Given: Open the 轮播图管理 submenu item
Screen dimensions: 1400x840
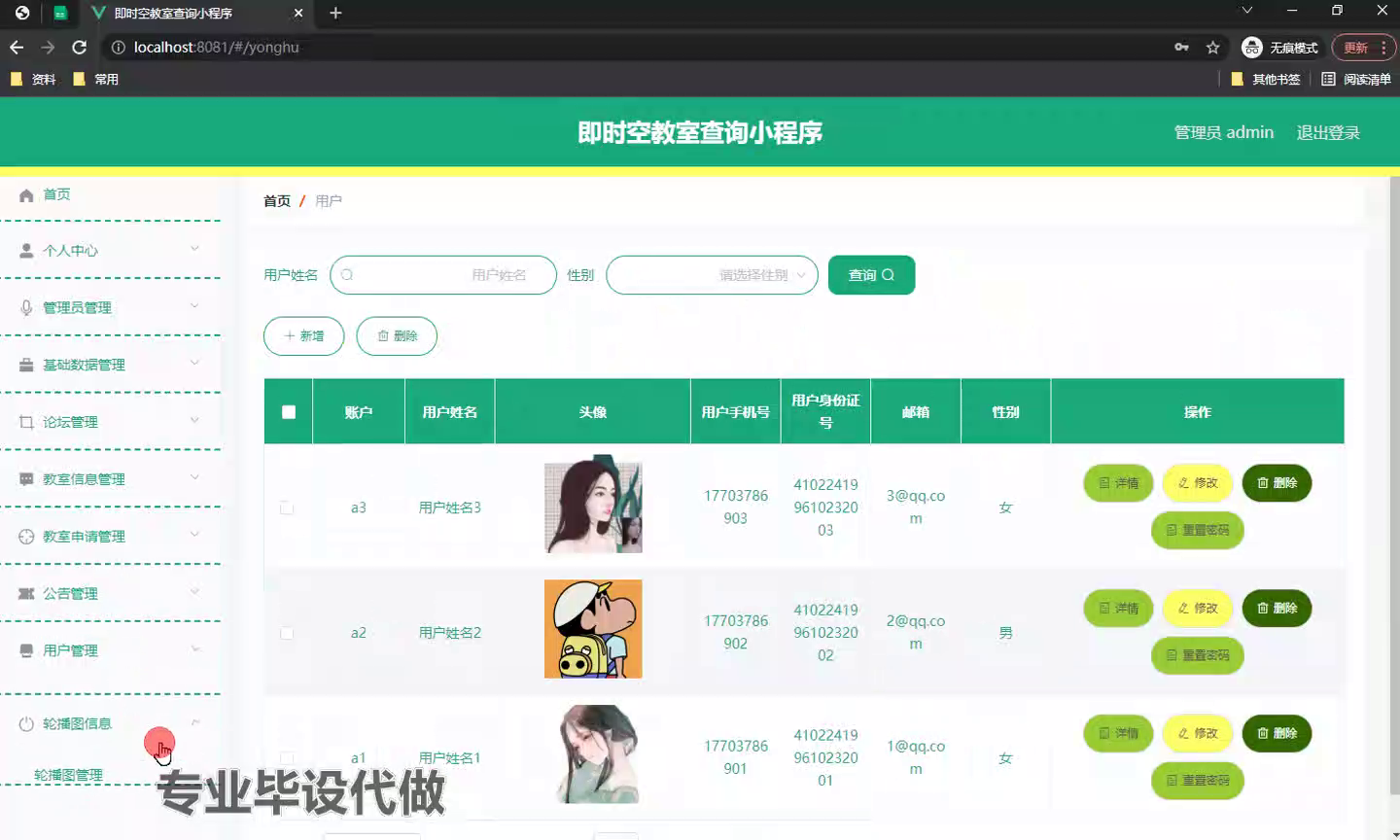Looking at the screenshot, I should point(68,775).
